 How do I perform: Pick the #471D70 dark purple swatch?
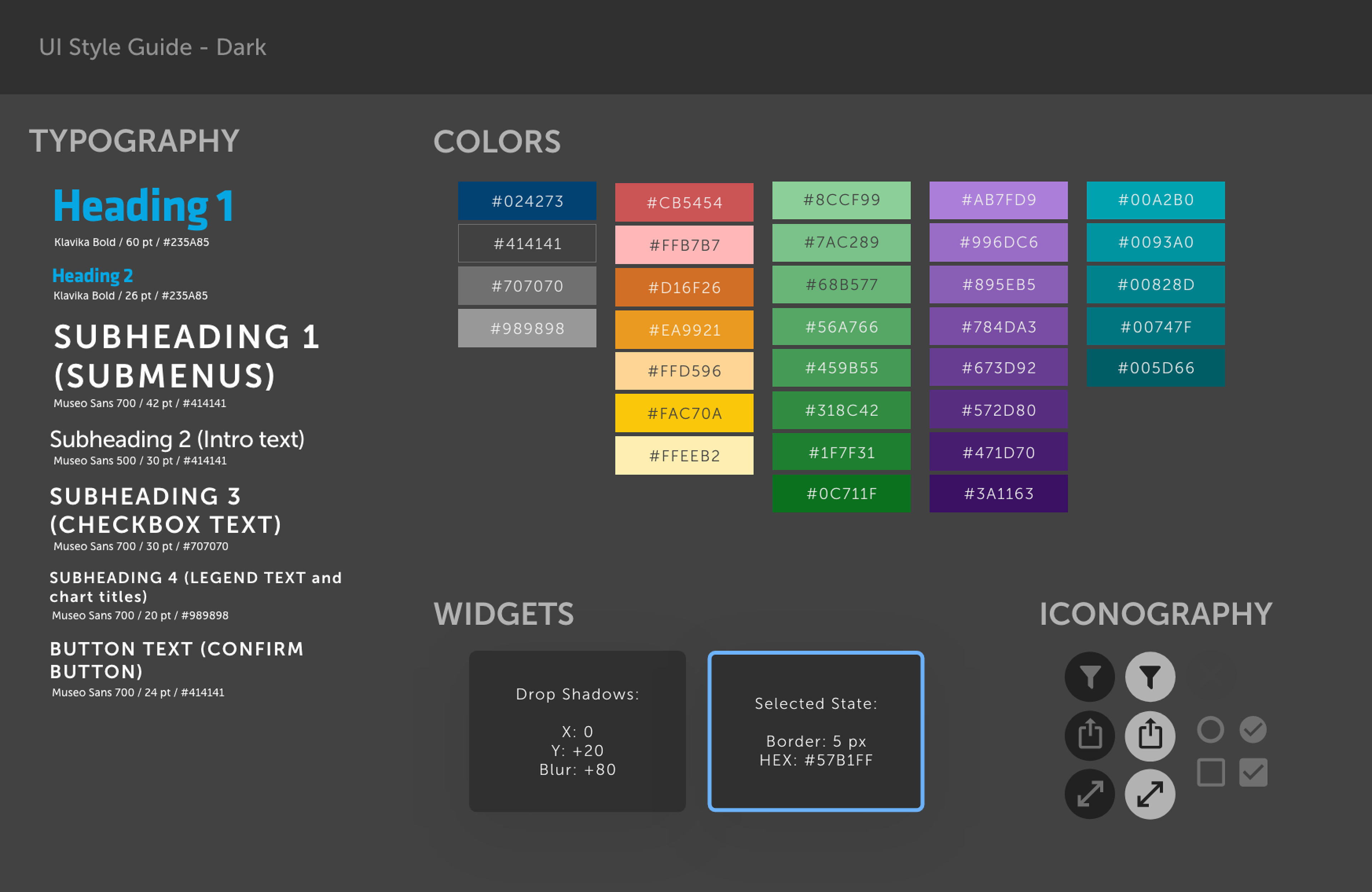point(998,452)
